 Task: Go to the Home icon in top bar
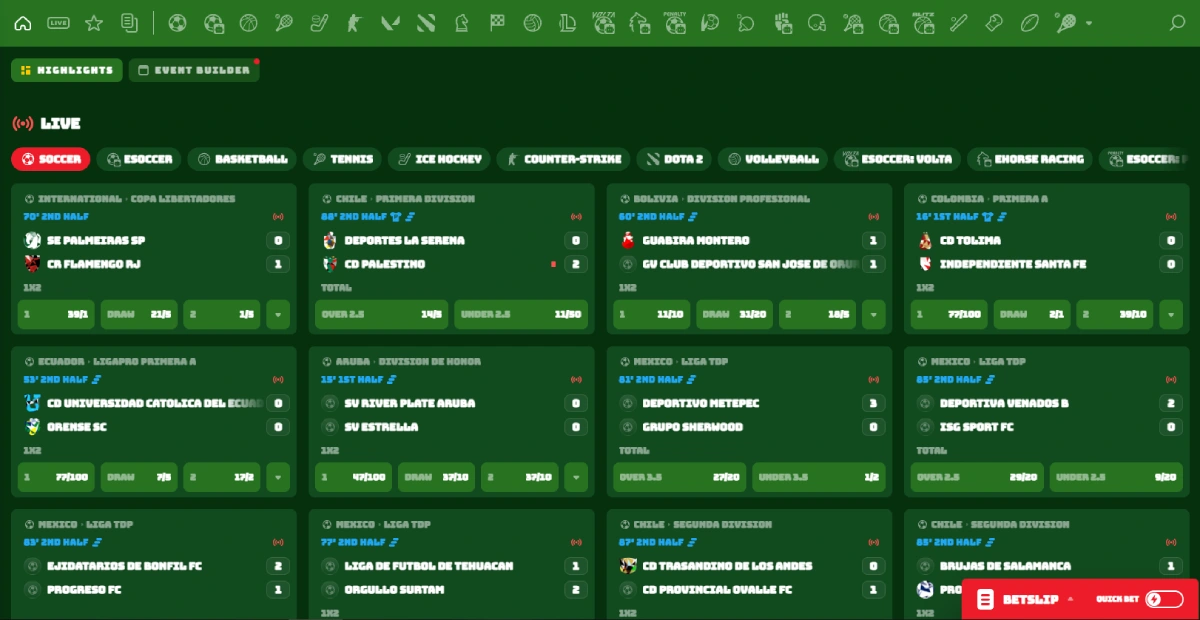tap(23, 23)
